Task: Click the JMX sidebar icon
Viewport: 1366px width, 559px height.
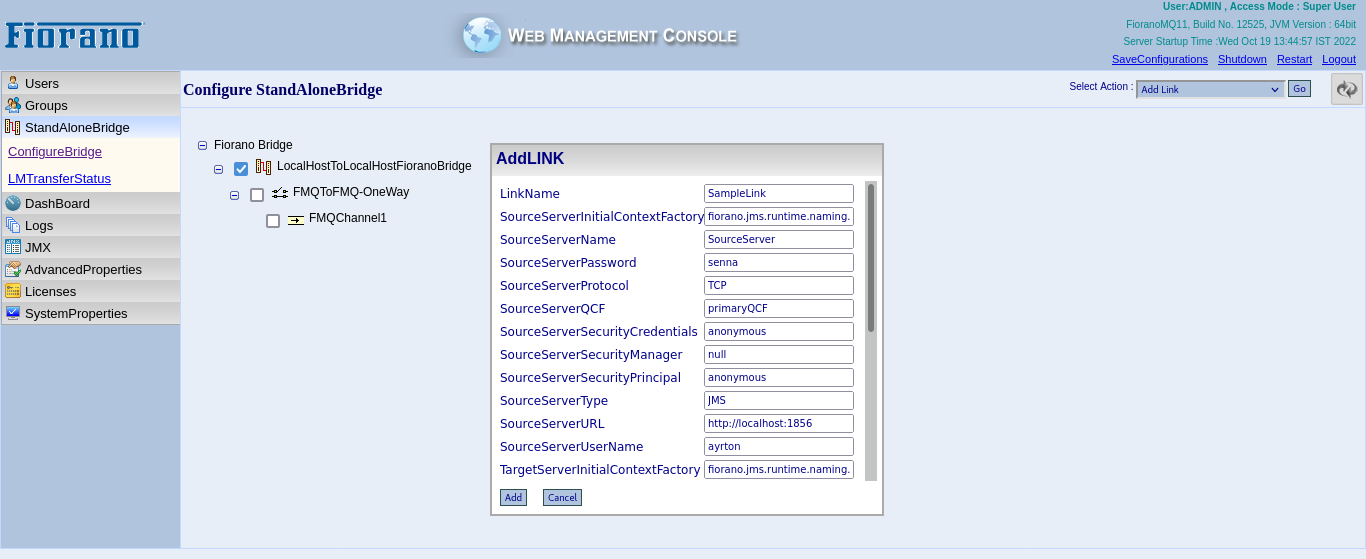Action: [13, 247]
